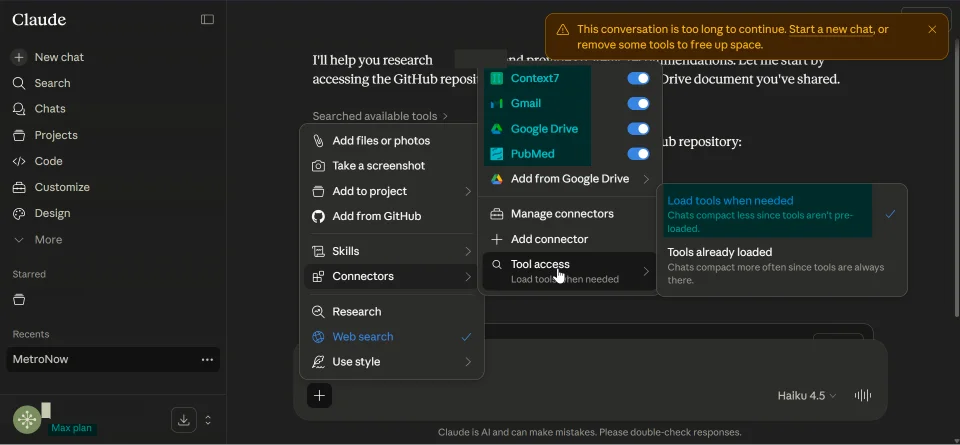This screenshot has height=445, width=960.
Task: Open the starred project icon
Action: (19, 299)
